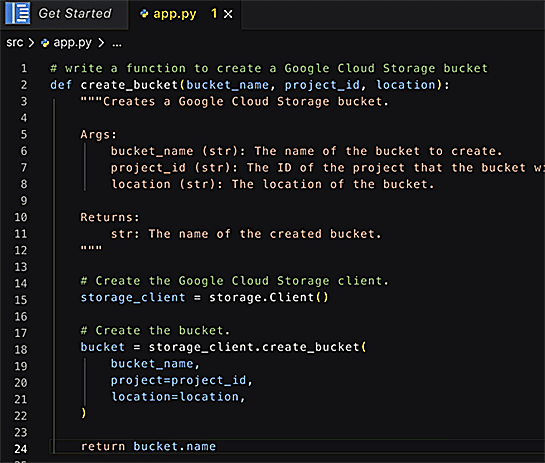The image size is (545, 463).
Task: Open the Get Started tab
Action: [x=65, y=14]
